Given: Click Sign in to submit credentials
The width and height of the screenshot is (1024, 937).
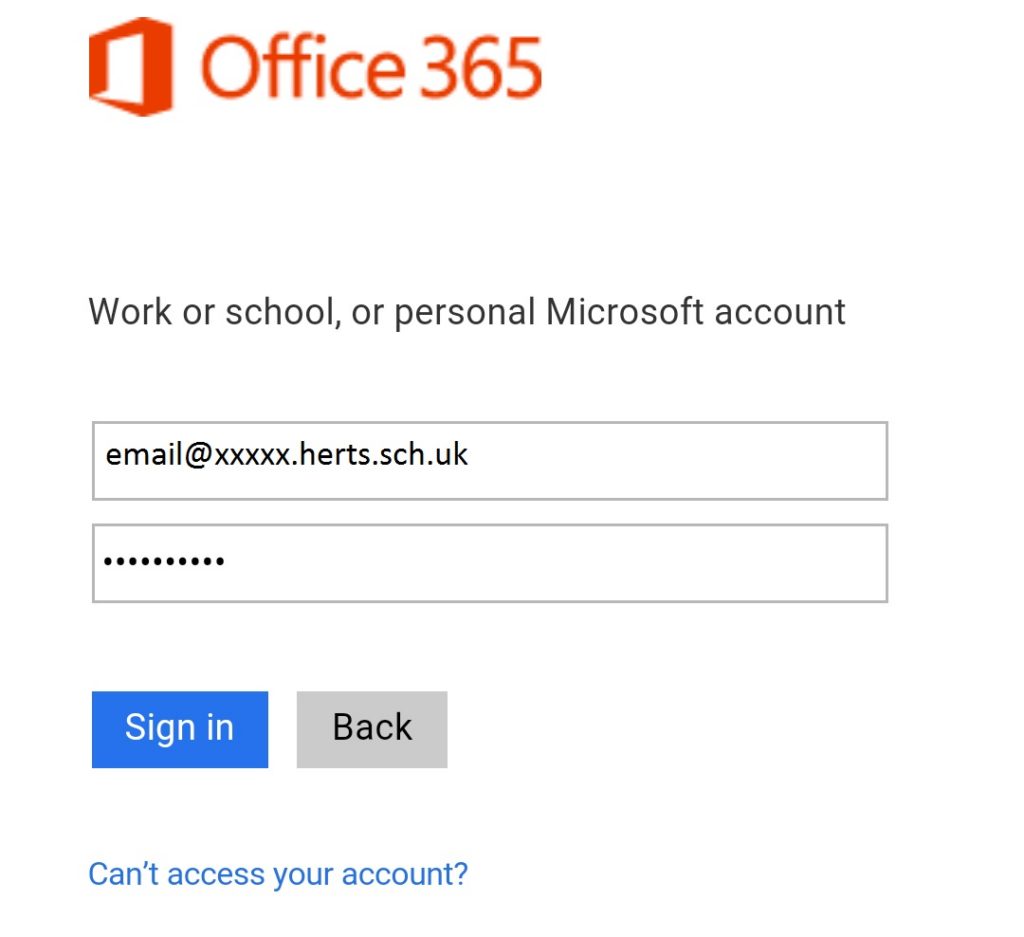Looking at the screenshot, I should click(179, 728).
